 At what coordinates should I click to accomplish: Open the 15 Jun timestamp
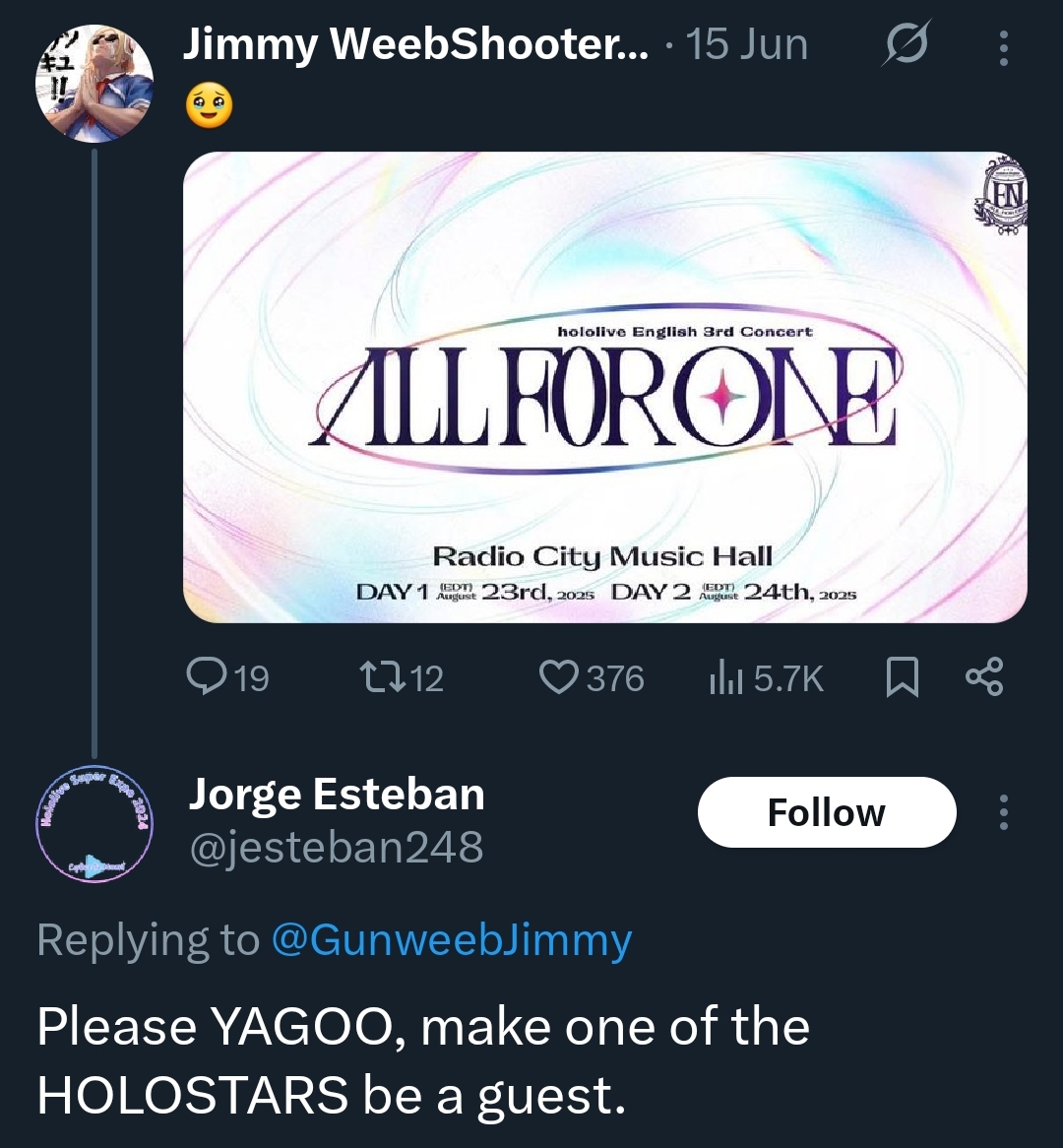tap(747, 44)
